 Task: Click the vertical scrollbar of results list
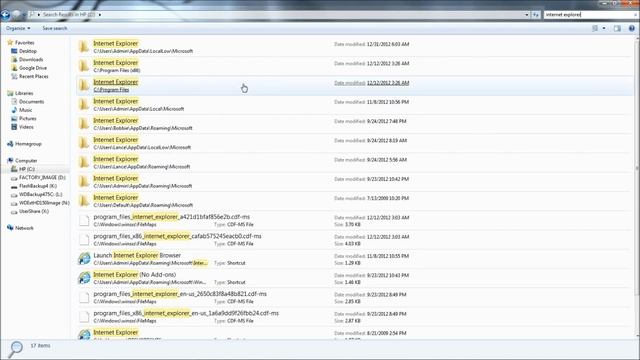(x=637, y=167)
